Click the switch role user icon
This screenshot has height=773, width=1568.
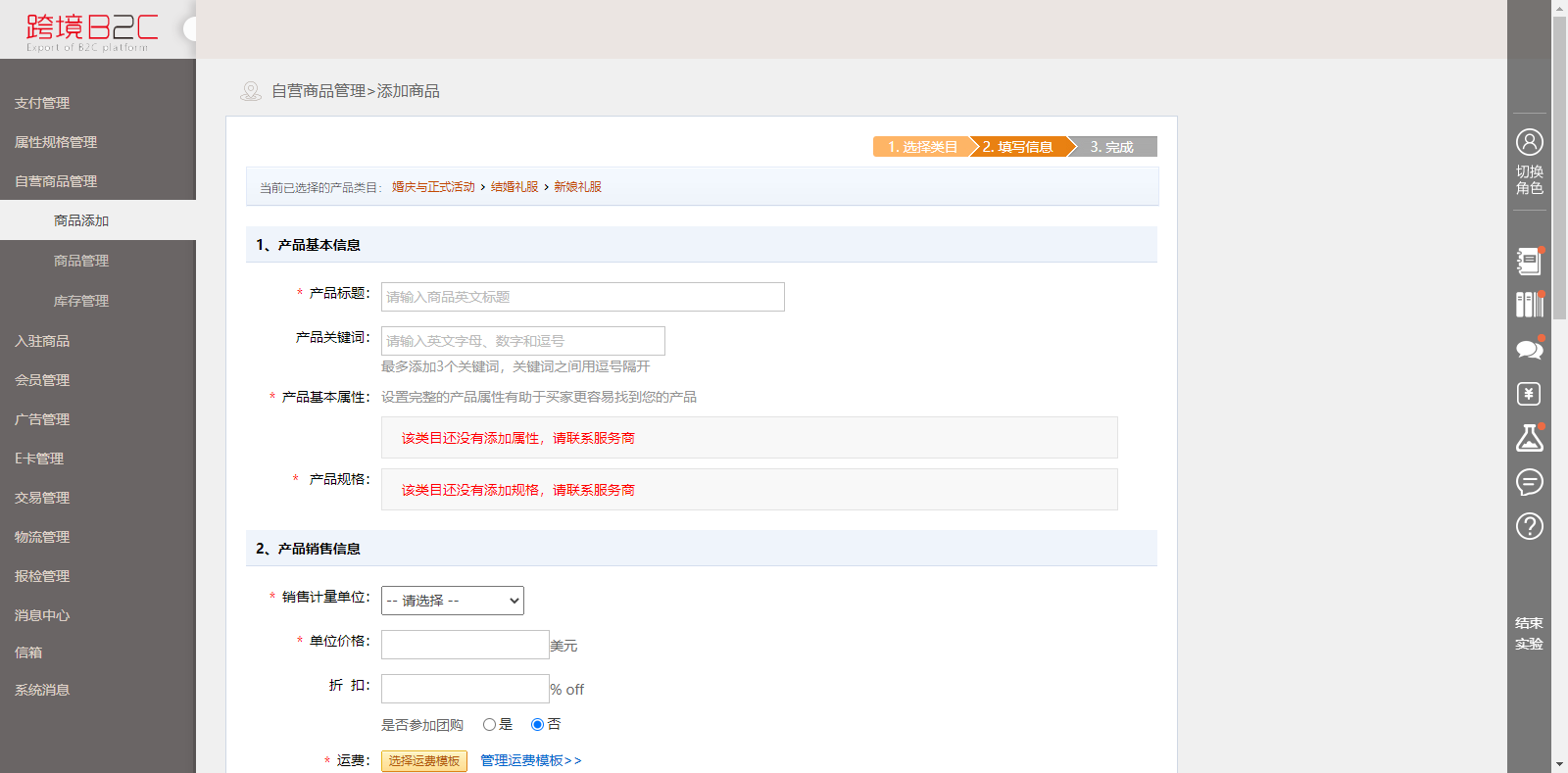1529,142
